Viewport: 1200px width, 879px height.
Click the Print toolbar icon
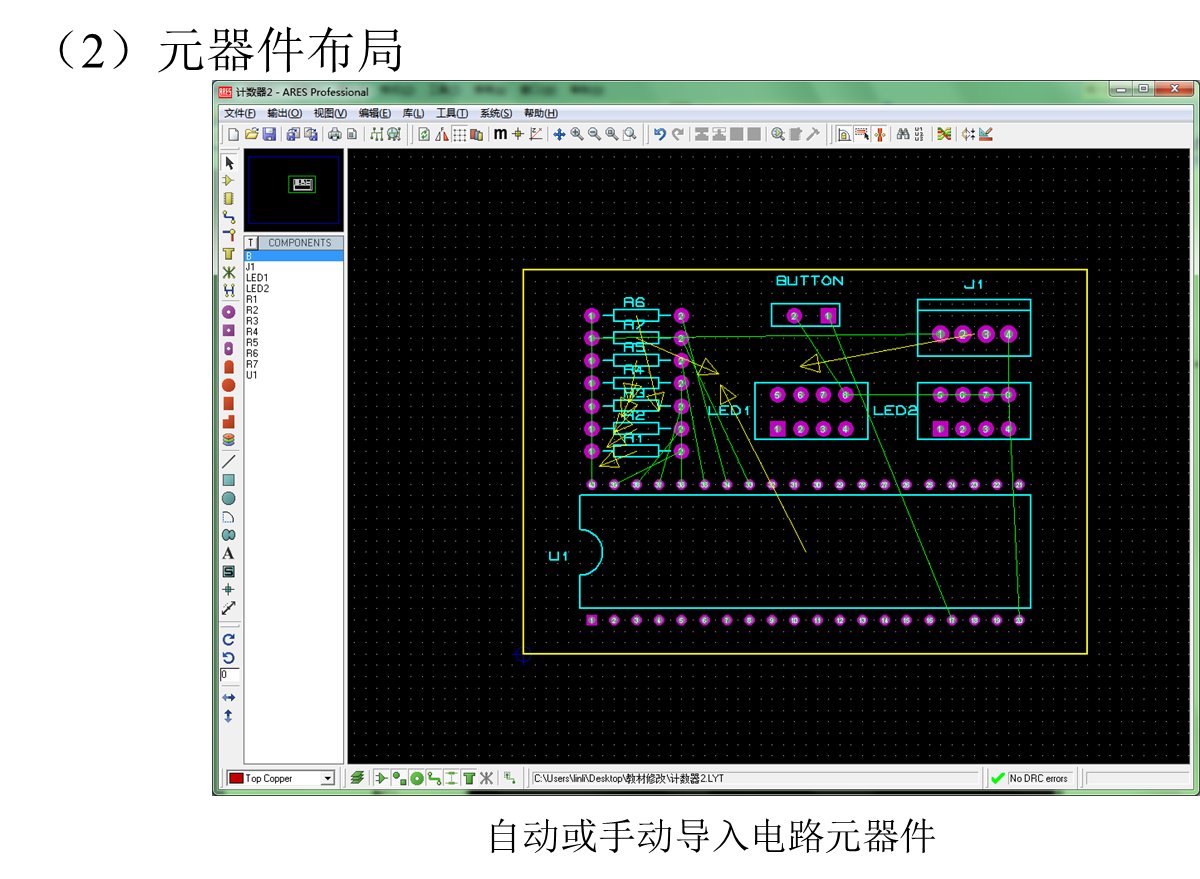click(334, 134)
